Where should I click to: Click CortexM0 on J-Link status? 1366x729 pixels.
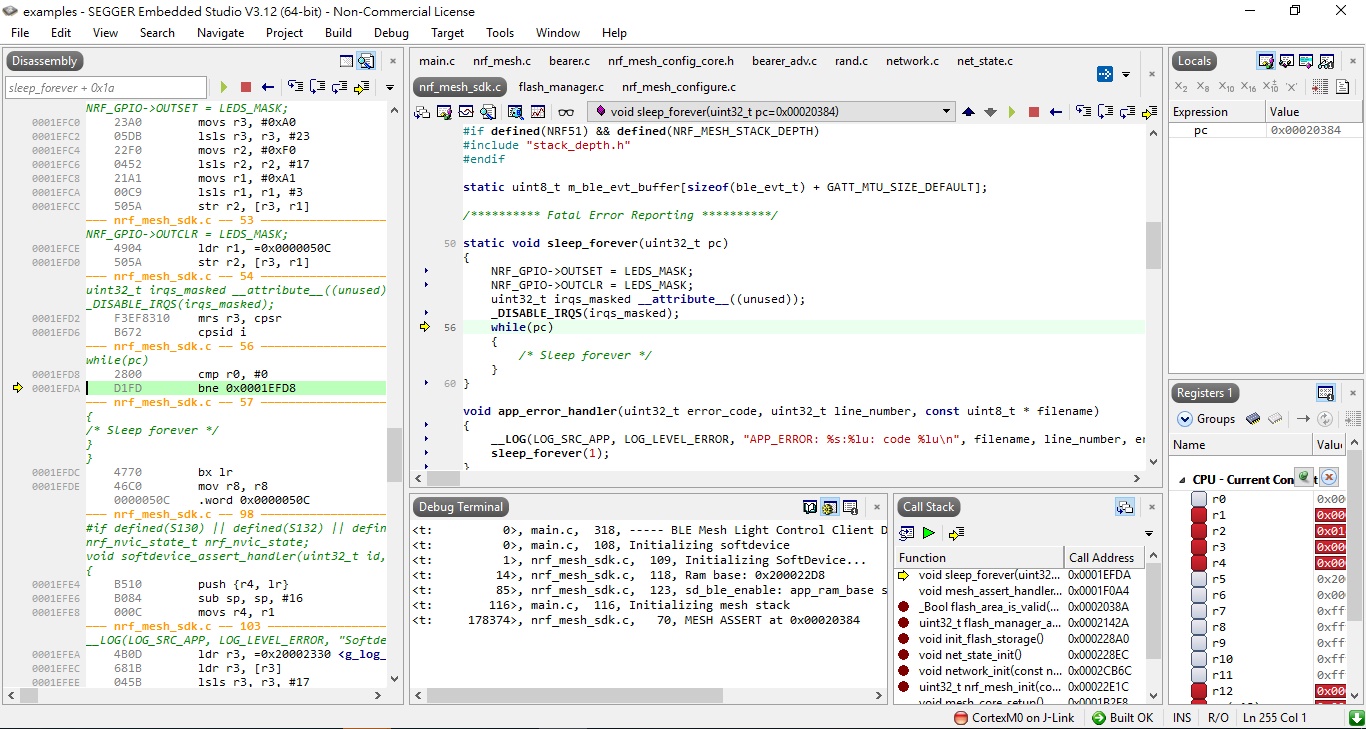click(x=1015, y=718)
